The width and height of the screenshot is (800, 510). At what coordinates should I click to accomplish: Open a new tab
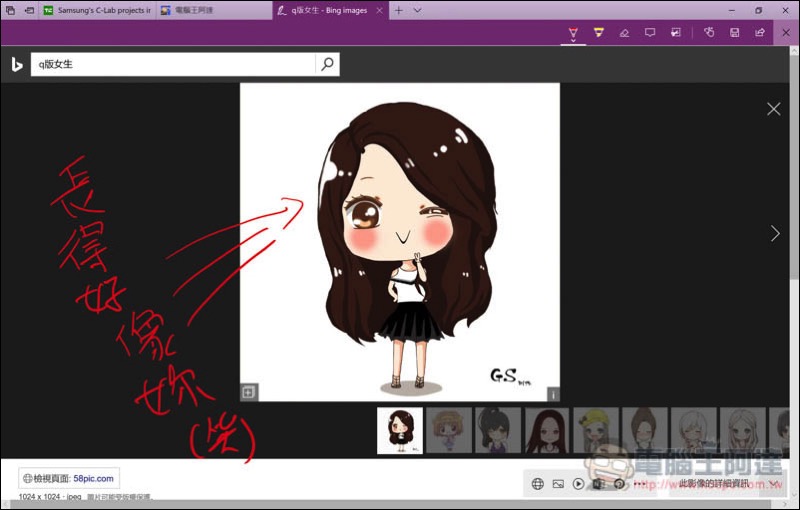[398, 10]
